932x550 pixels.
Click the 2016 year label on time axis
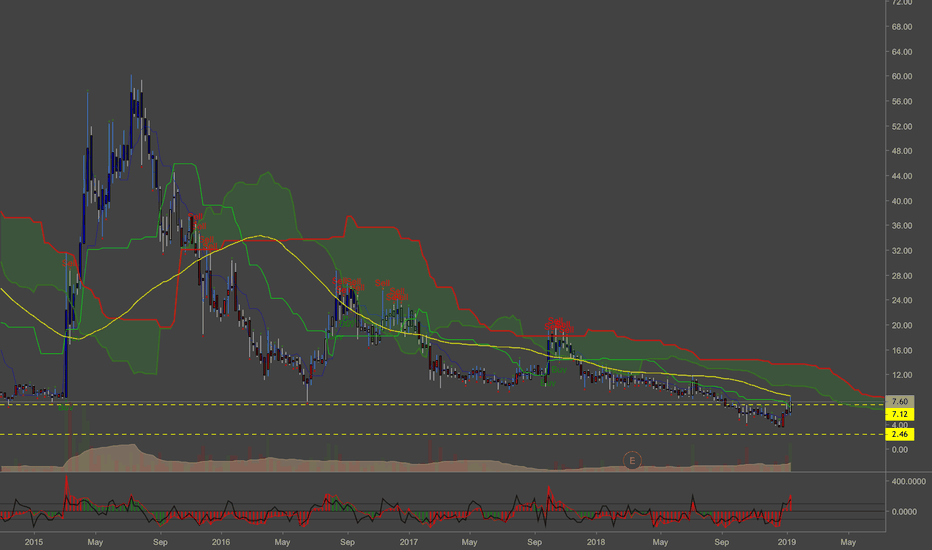[221, 542]
